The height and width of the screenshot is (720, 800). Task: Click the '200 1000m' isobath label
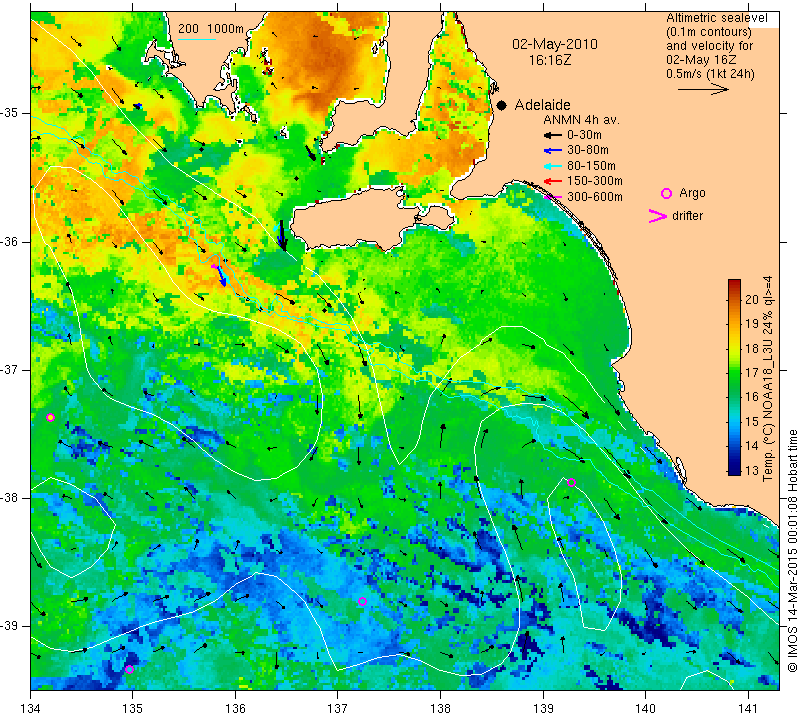click(211, 29)
